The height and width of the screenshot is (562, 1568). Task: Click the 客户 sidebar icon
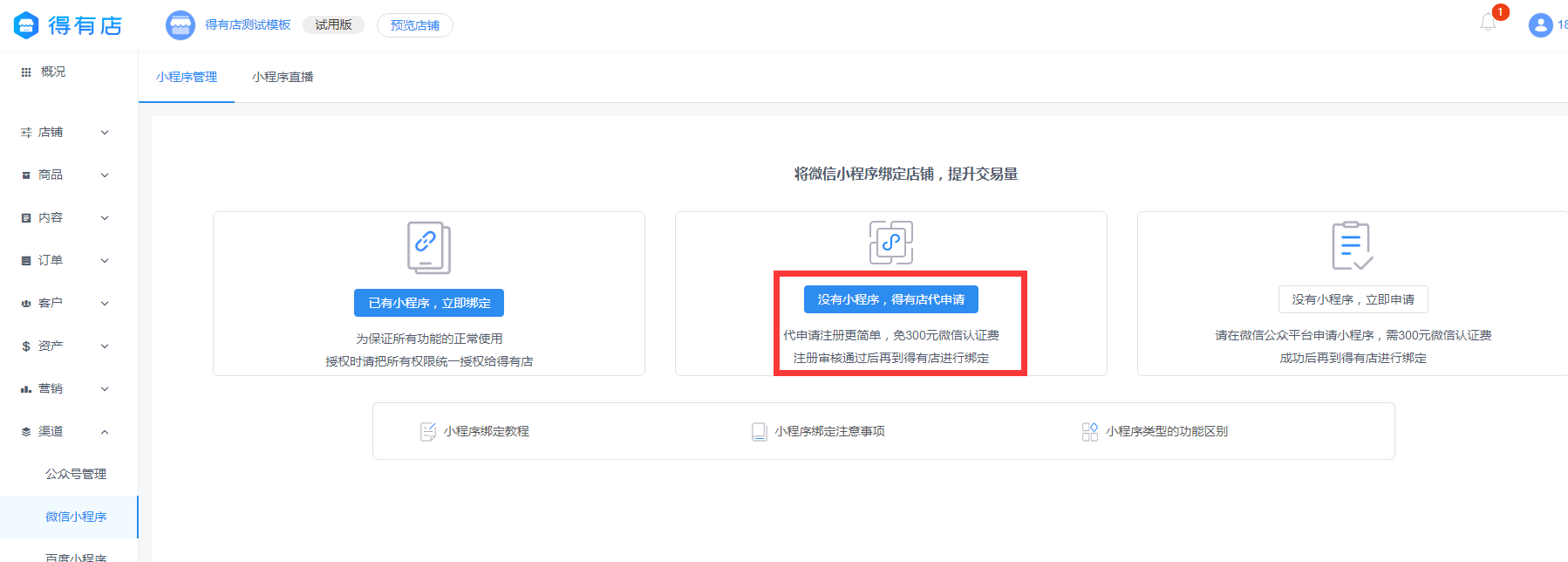(26, 304)
